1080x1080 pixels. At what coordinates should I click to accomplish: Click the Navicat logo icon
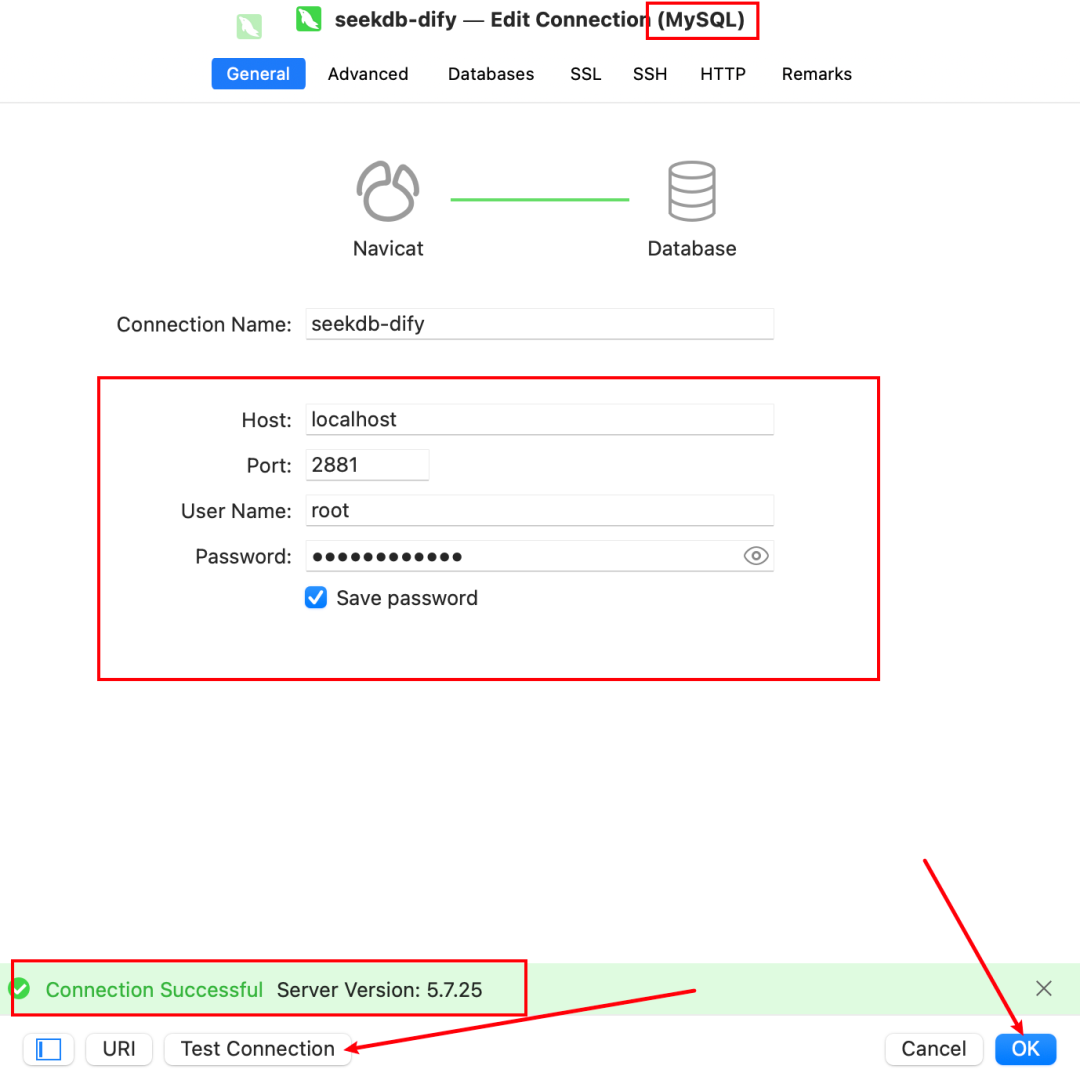pos(388,191)
